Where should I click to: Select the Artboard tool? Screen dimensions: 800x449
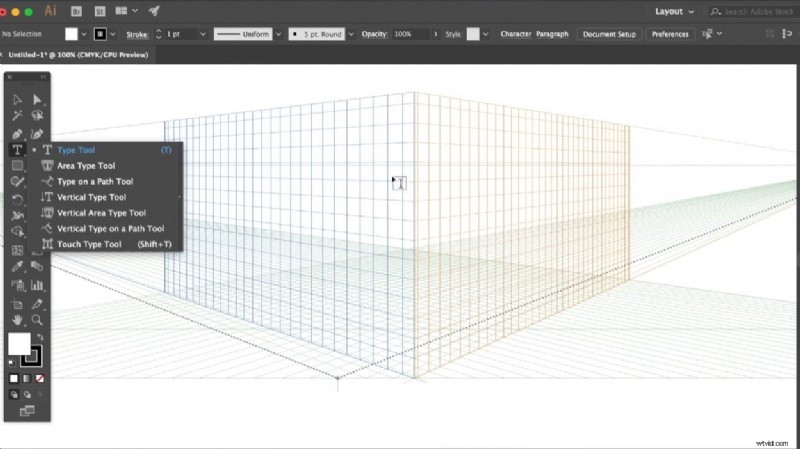point(17,304)
